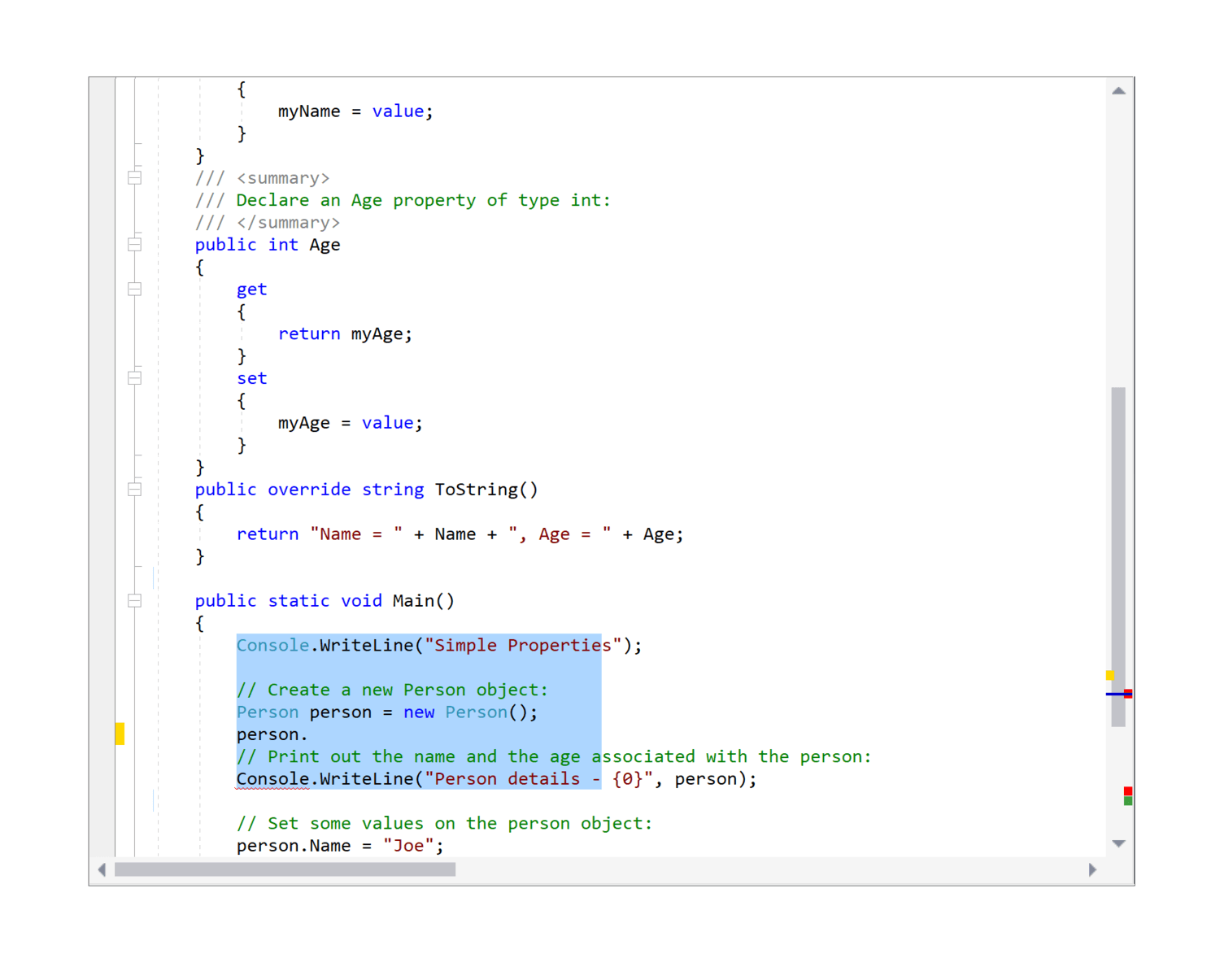This screenshot has width=1220, height=980.
Task: Click the horizontal scrollbar left arrow
Action: [102, 869]
